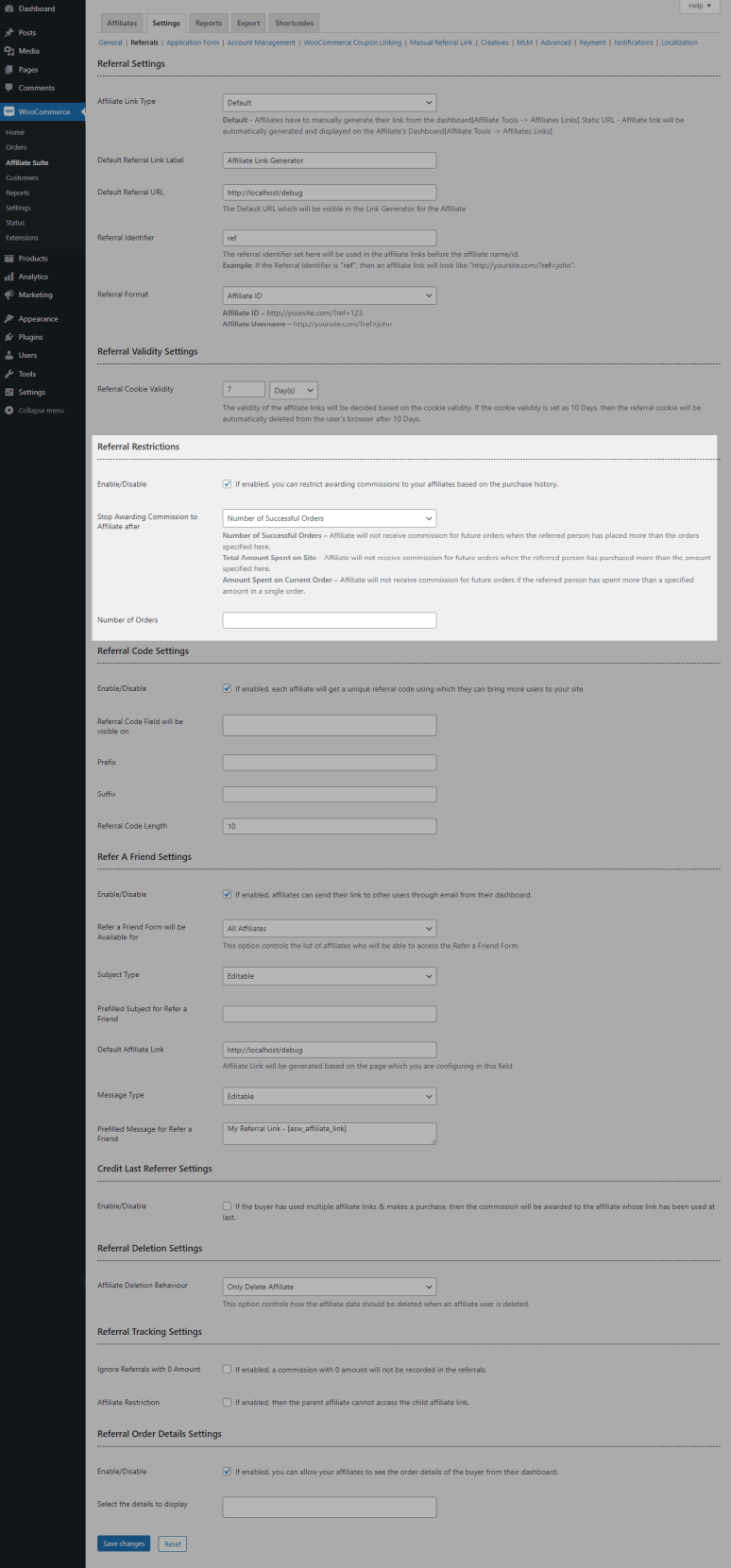This screenshot has width=731, height=1568.
Task: Open Refer a Friend Form availability dropdown
Action: coord(330,928)
